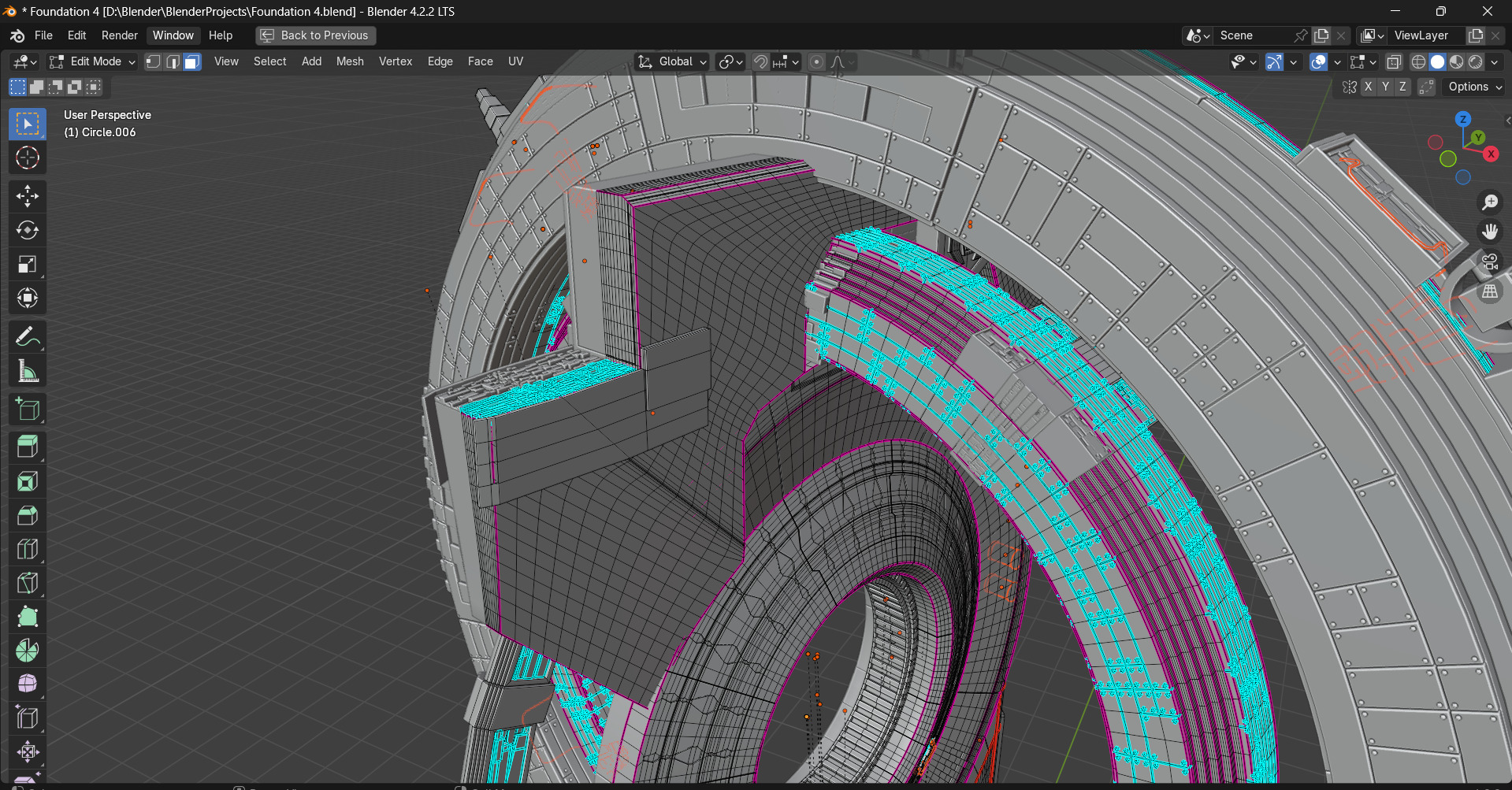Toggle X-ray view
Viewport: 1512px width, 790px height.
1394,61
